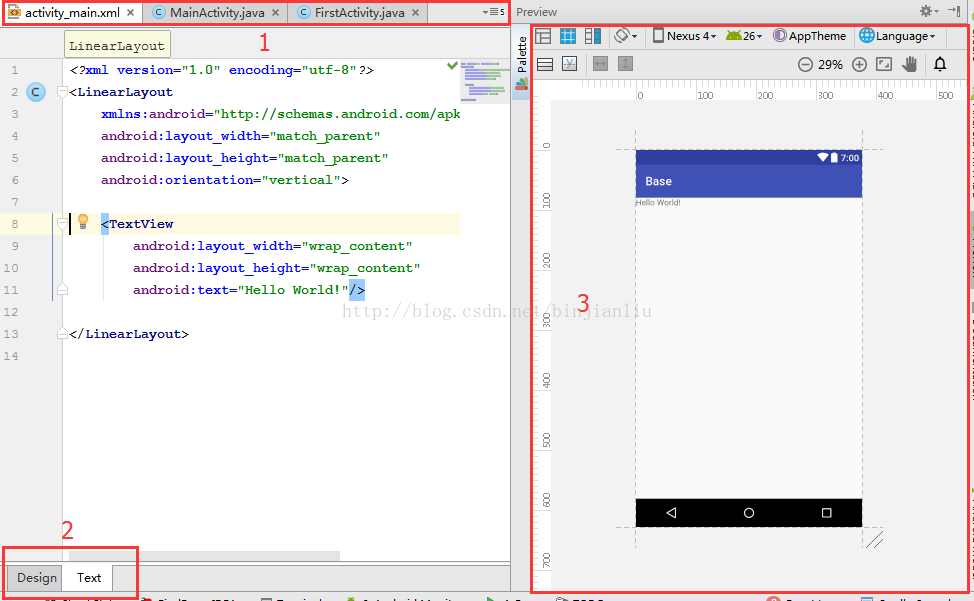This screenshot has height=601, width=974.
Task: Open the Language dropdown in preview
Action: [897, 36]
